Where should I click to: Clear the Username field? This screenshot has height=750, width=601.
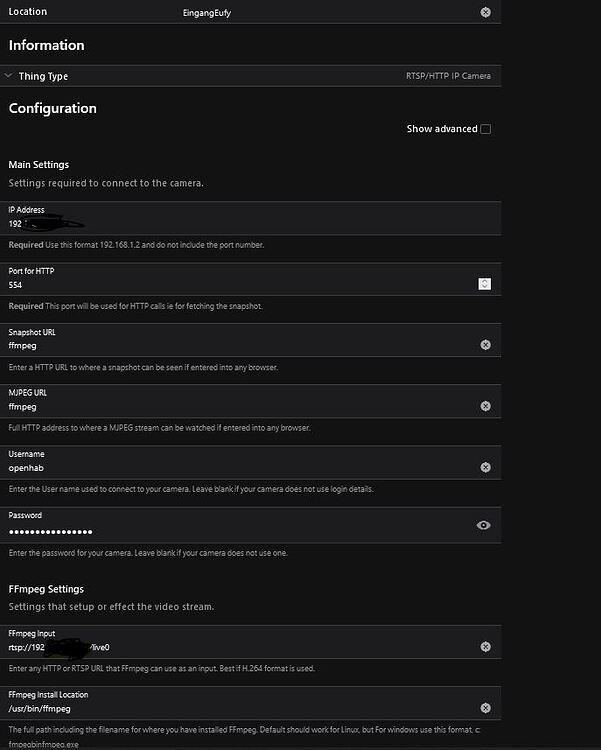(x=485, y=467)
